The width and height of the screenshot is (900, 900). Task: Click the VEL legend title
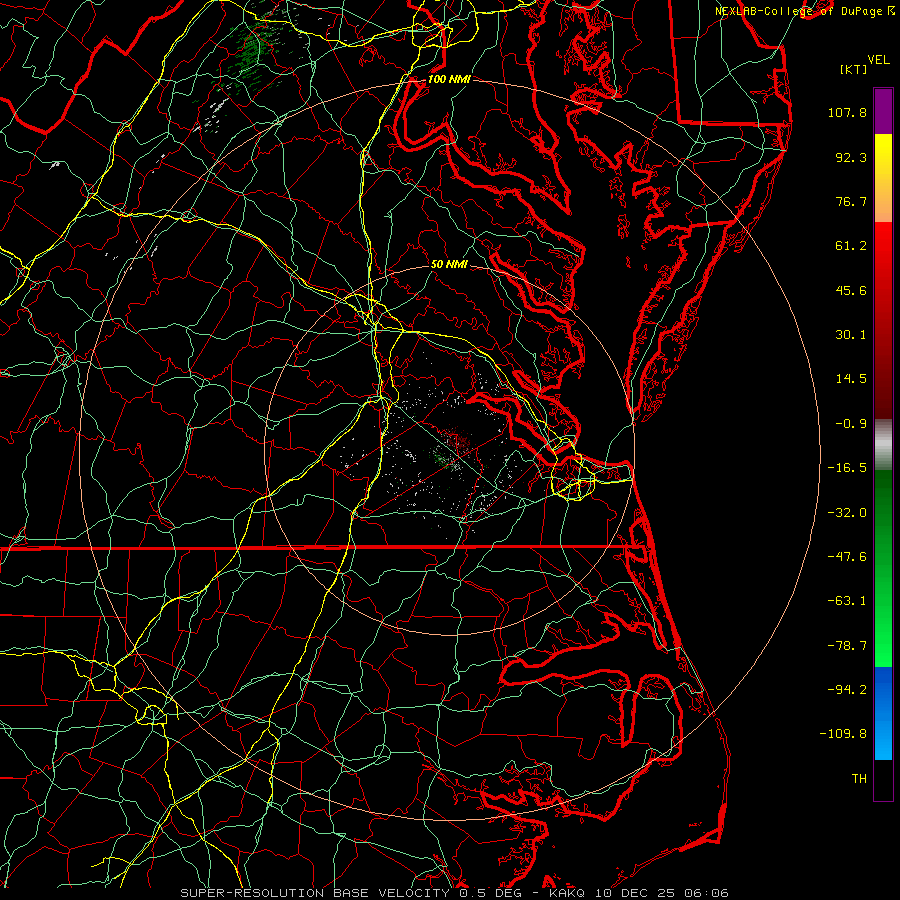pyautogui.click(x=878, y=60)
